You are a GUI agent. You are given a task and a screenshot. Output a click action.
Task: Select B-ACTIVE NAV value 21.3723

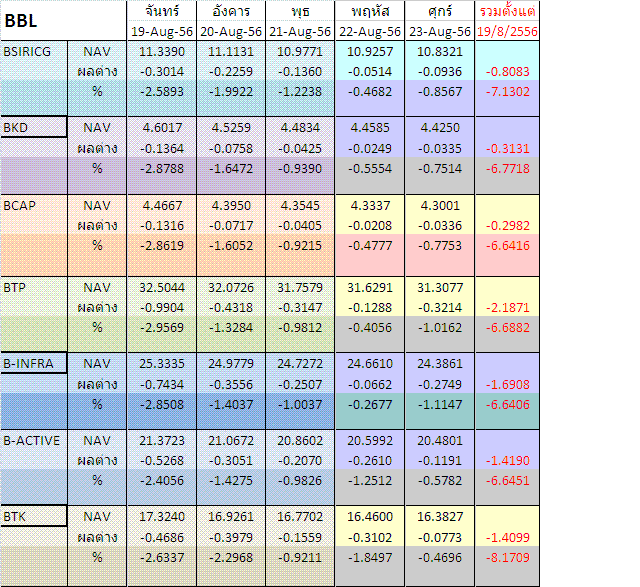click(162, 440)
